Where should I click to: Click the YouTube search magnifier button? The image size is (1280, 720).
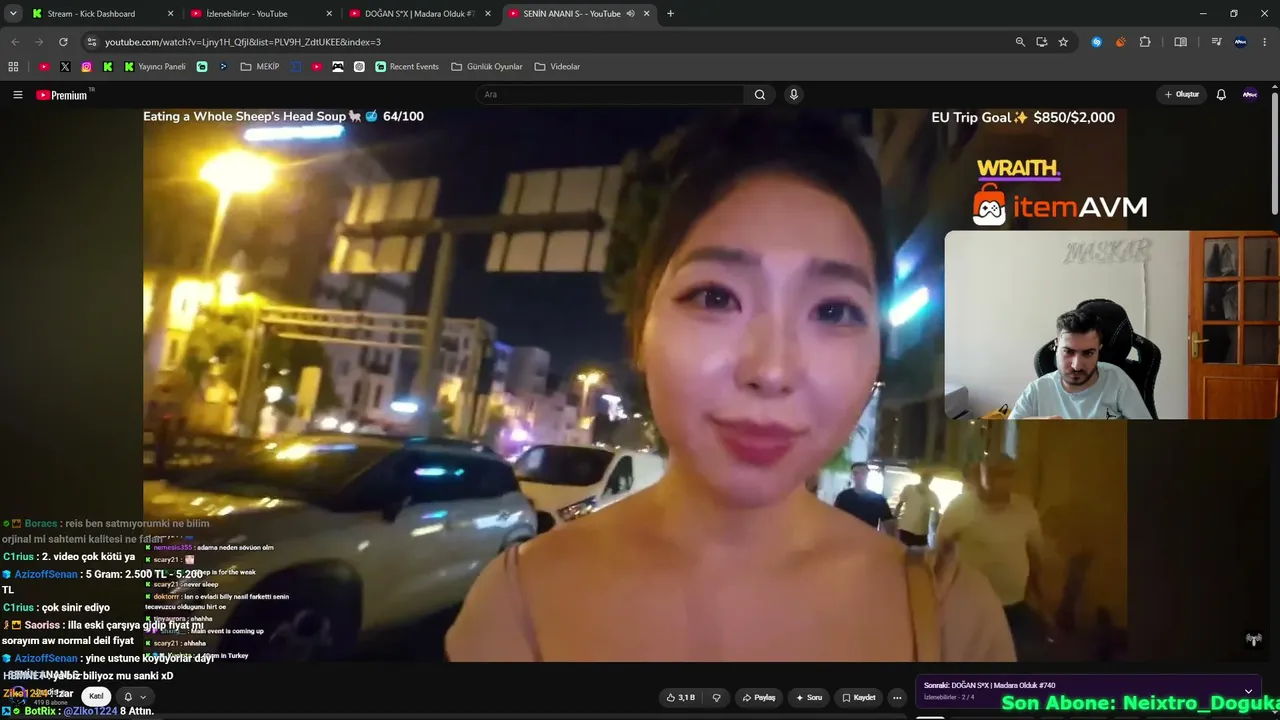tap(760, 95)
